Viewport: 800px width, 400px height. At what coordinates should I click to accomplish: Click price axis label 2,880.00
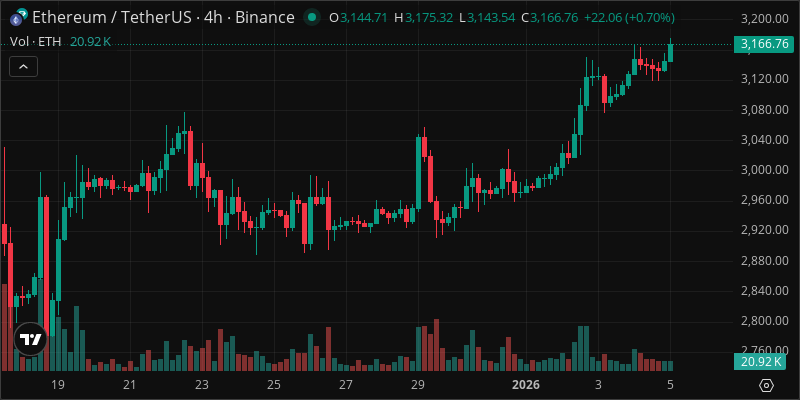pos(764,261)
